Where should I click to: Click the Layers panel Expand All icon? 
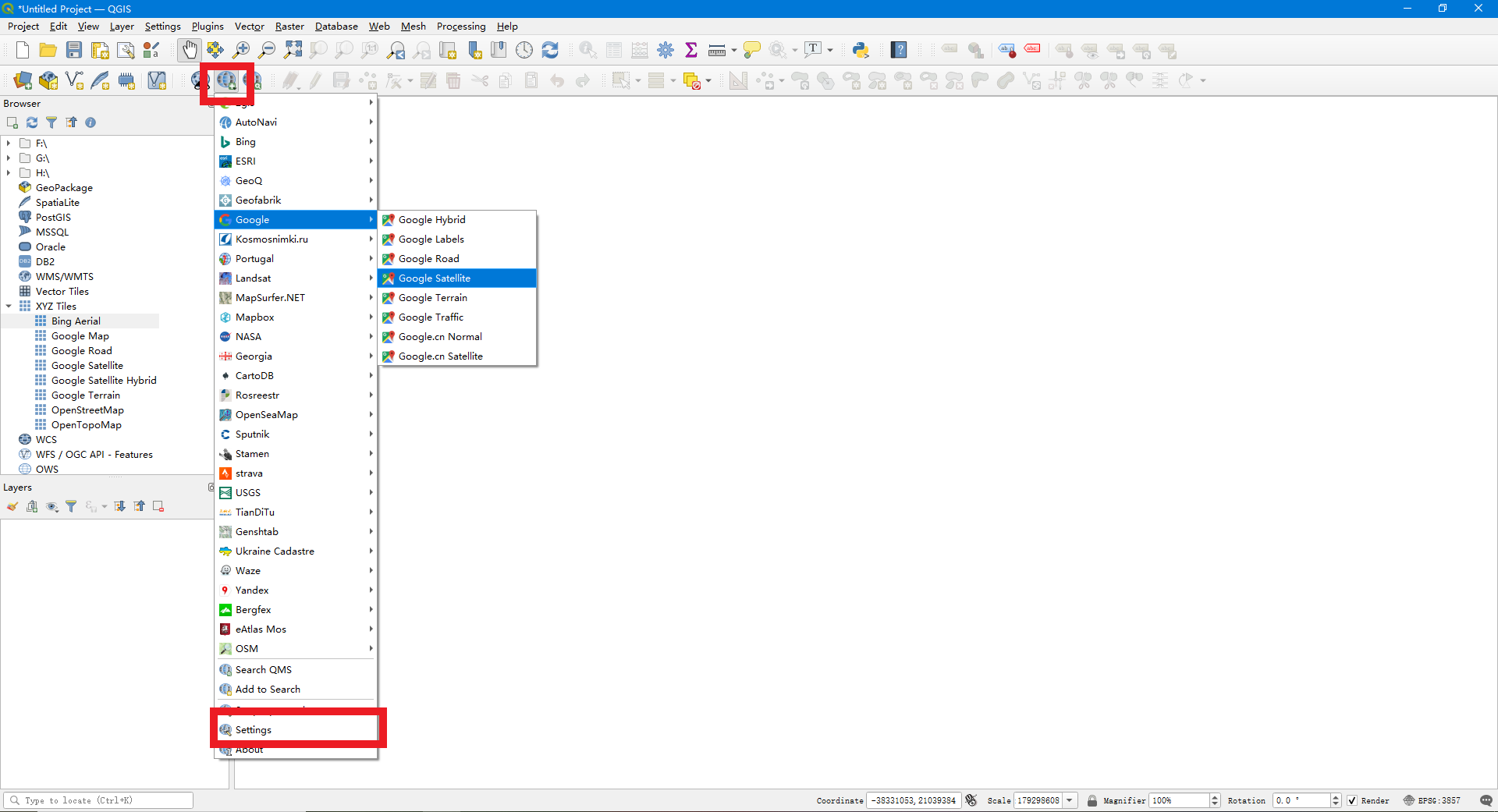pos(120,507)
